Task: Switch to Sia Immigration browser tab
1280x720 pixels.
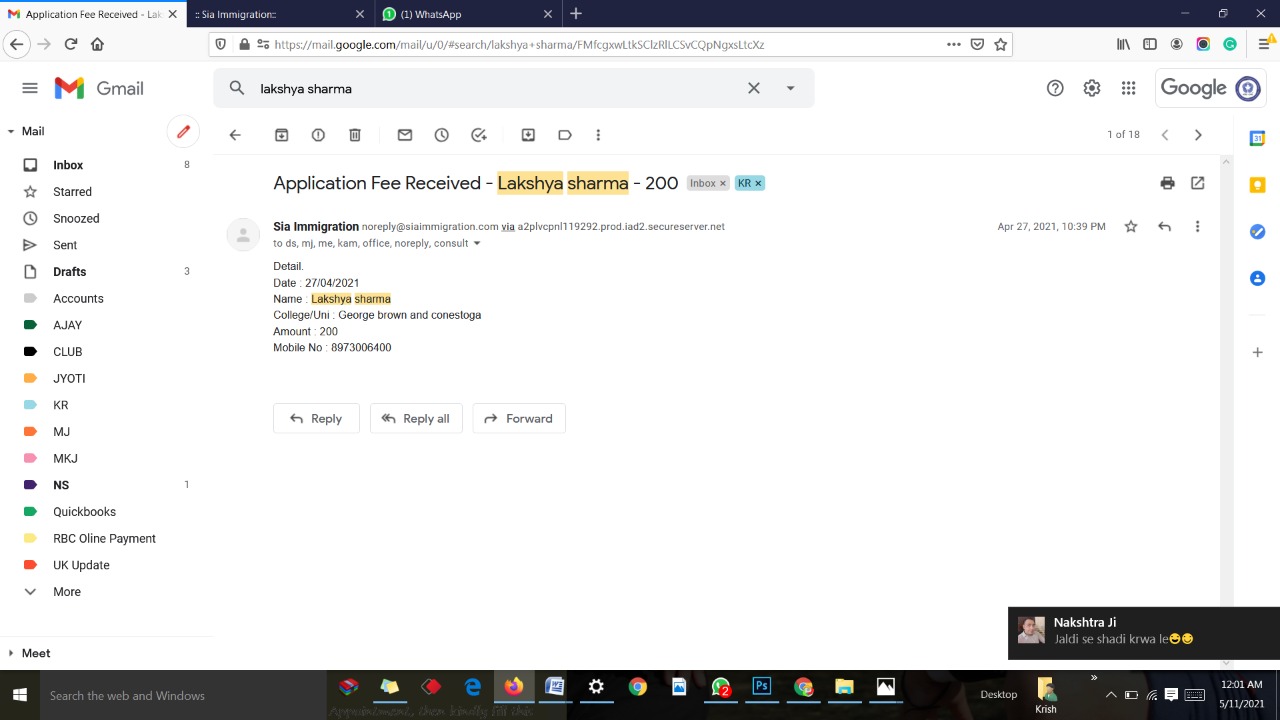Action: [x=278, y=14]
